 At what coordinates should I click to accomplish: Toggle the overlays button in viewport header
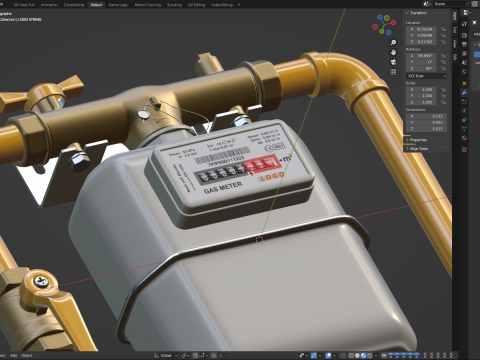(328, 356)
